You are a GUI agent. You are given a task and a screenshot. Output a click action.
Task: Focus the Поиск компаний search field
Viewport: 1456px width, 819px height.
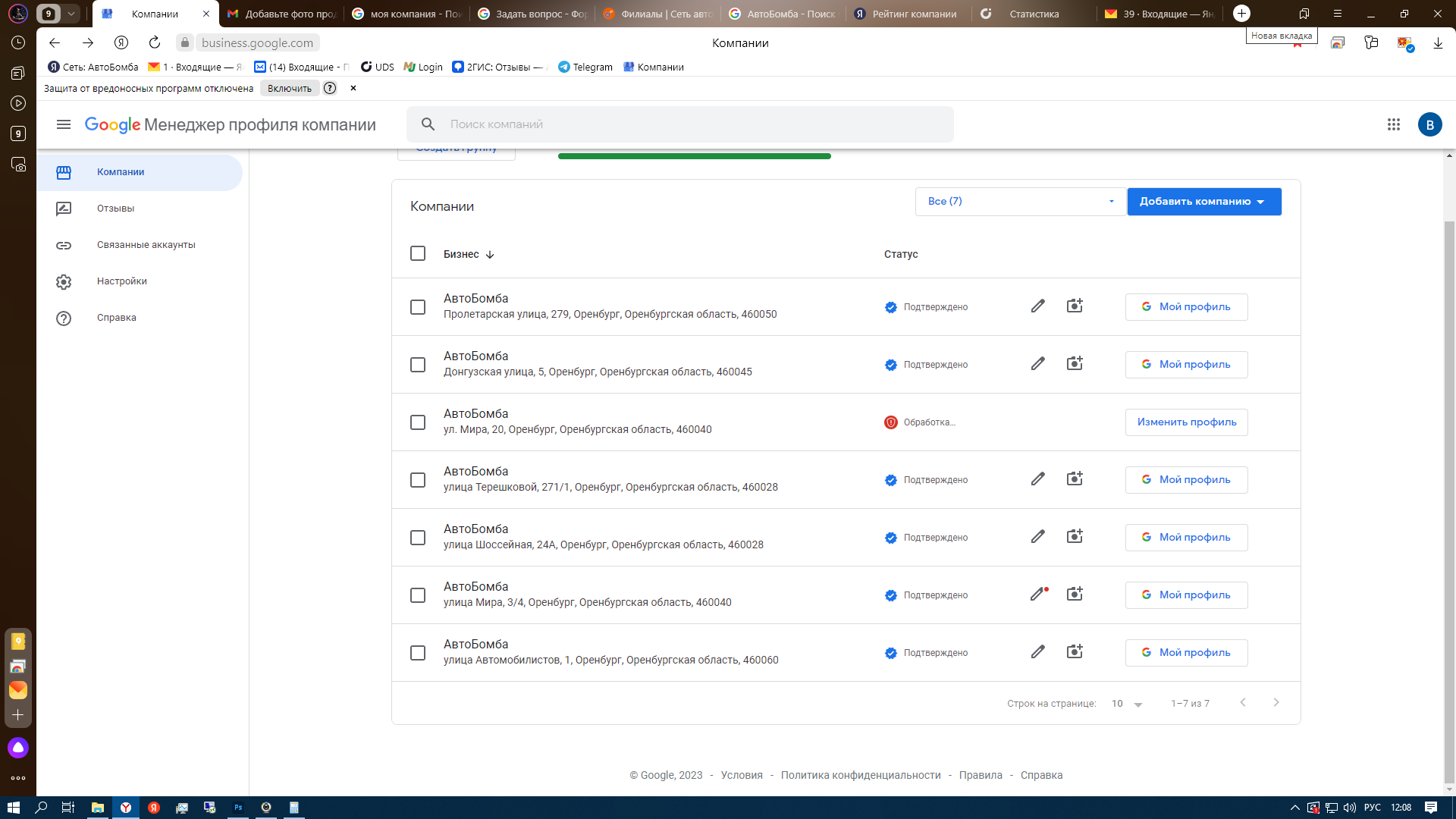(x=679, y=124)
